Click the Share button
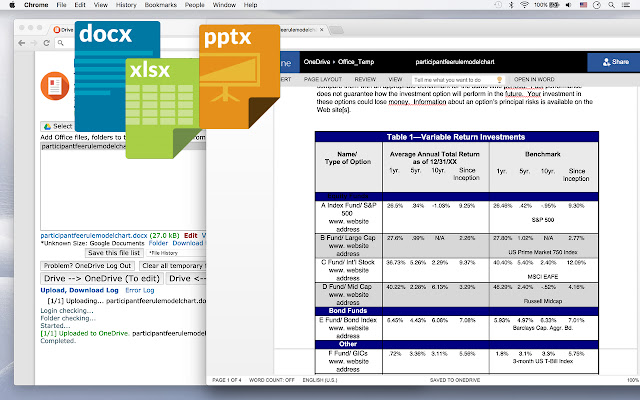 click(x=614, y=62)
